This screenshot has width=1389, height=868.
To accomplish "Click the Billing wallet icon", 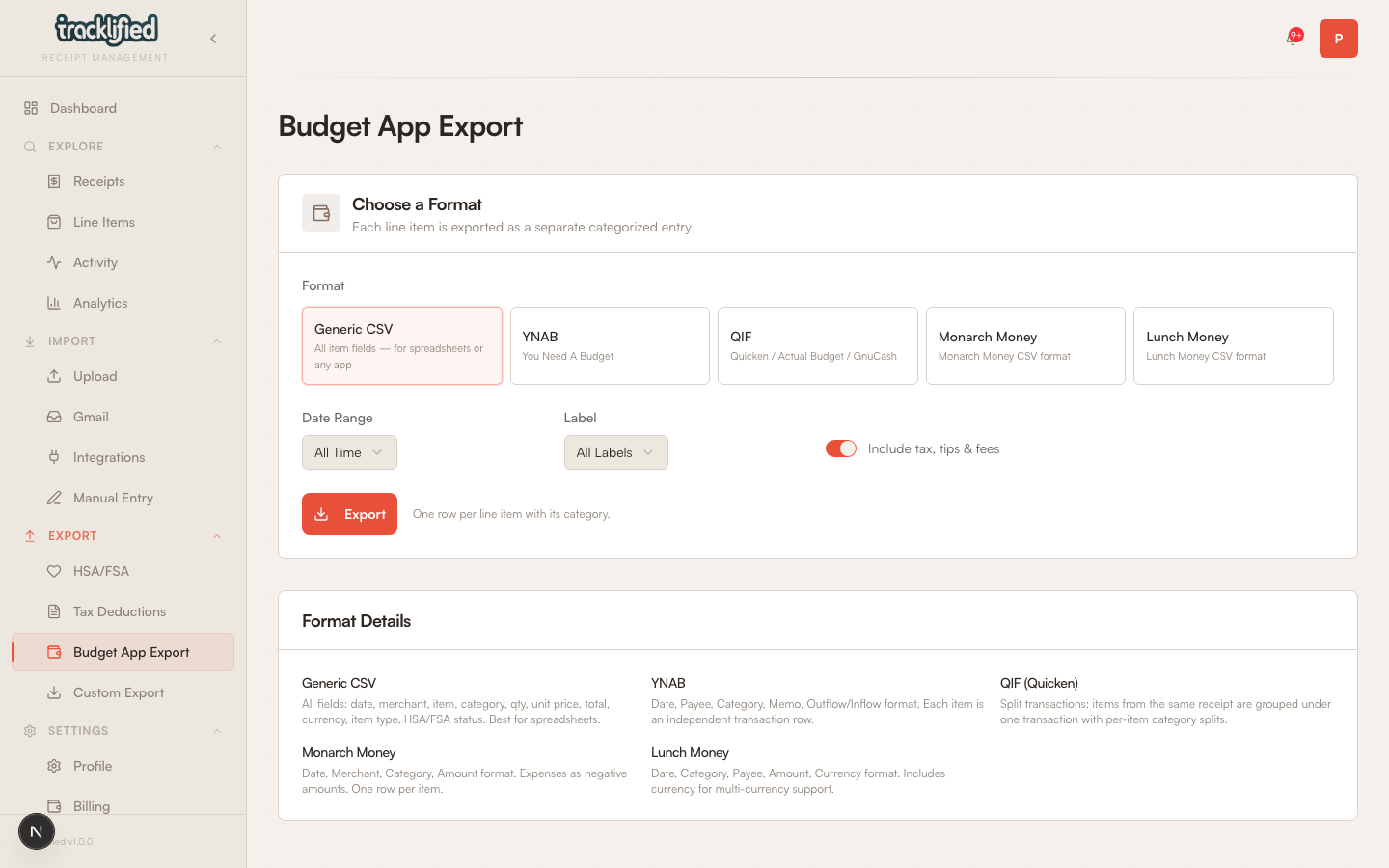I will click(54, 806).
